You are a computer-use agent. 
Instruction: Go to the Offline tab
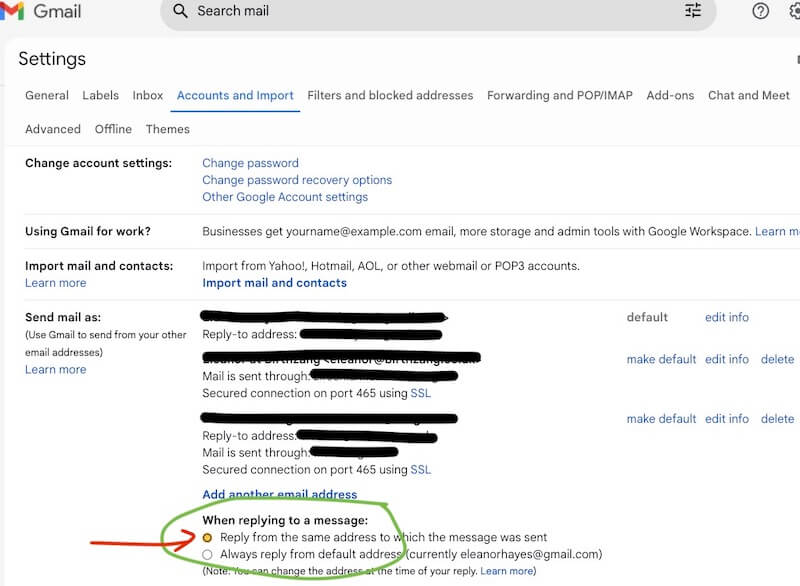click(x=113, y=129)
